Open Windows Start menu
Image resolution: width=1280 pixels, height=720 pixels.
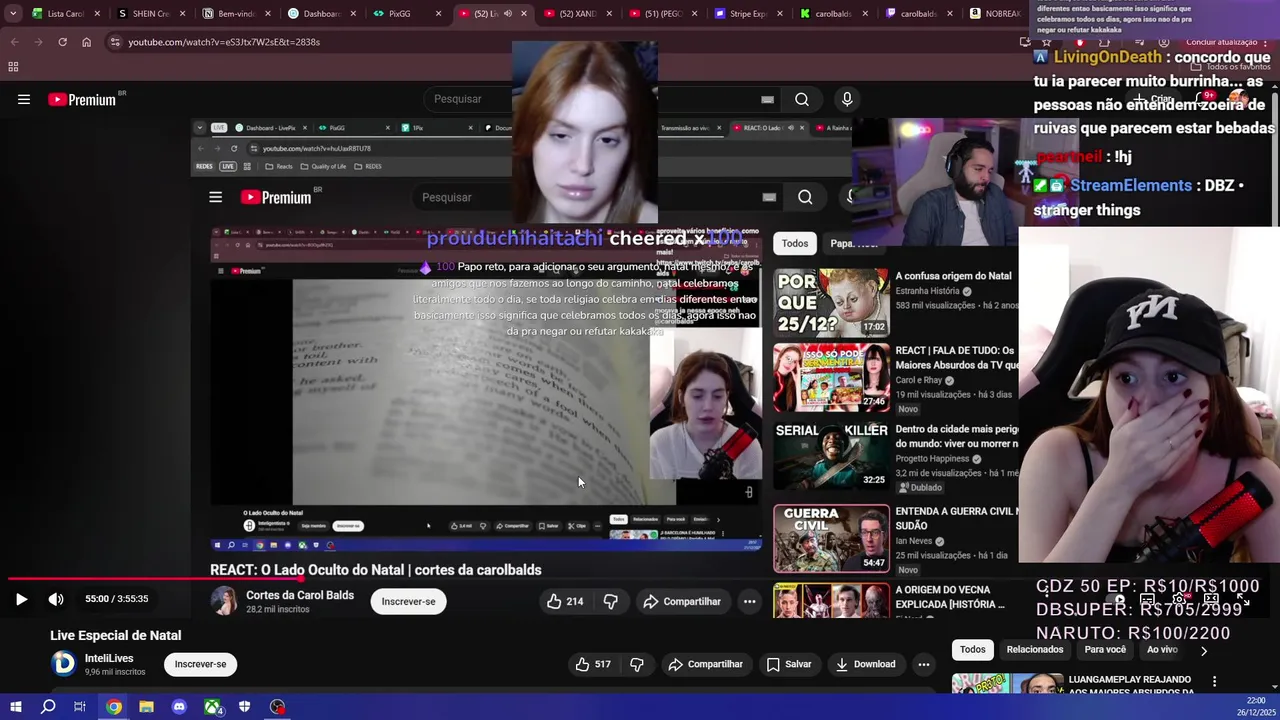point(15,707)
